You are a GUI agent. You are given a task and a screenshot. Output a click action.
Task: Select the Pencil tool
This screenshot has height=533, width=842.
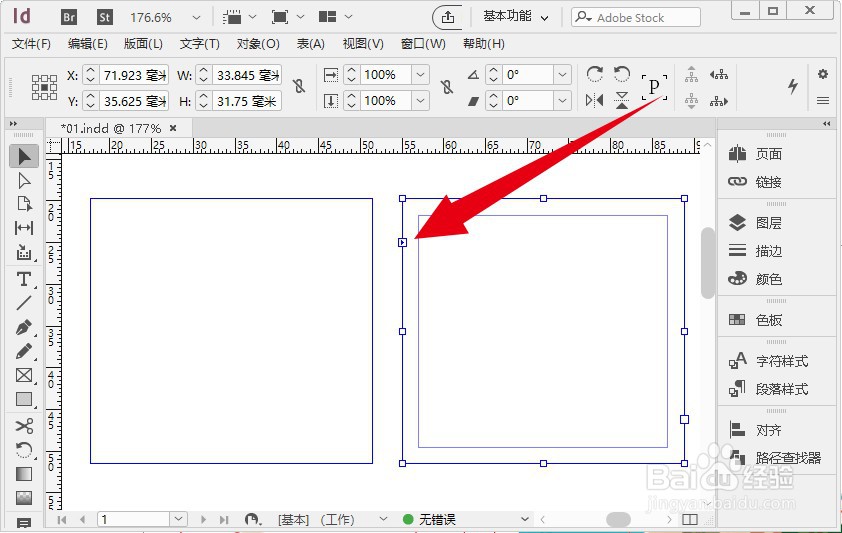click(x=24, y=351)
